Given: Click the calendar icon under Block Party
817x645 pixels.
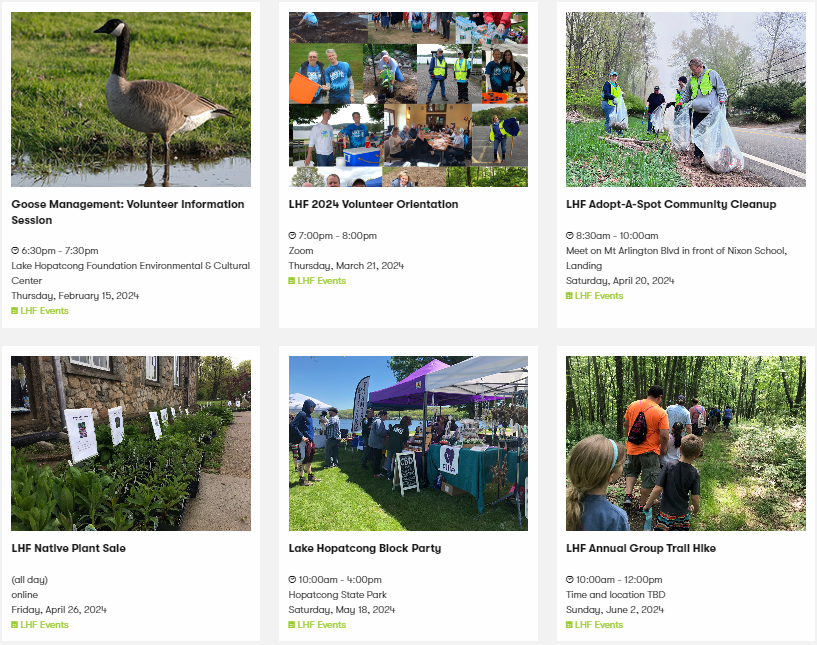Looking at the screenshot, I should (292, 625).
